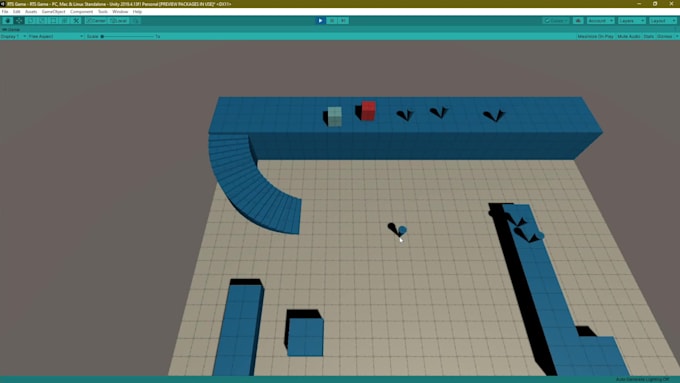The height and width of the screenshot is (383, 680).
Task: Open the File menu
Action: 5,12
